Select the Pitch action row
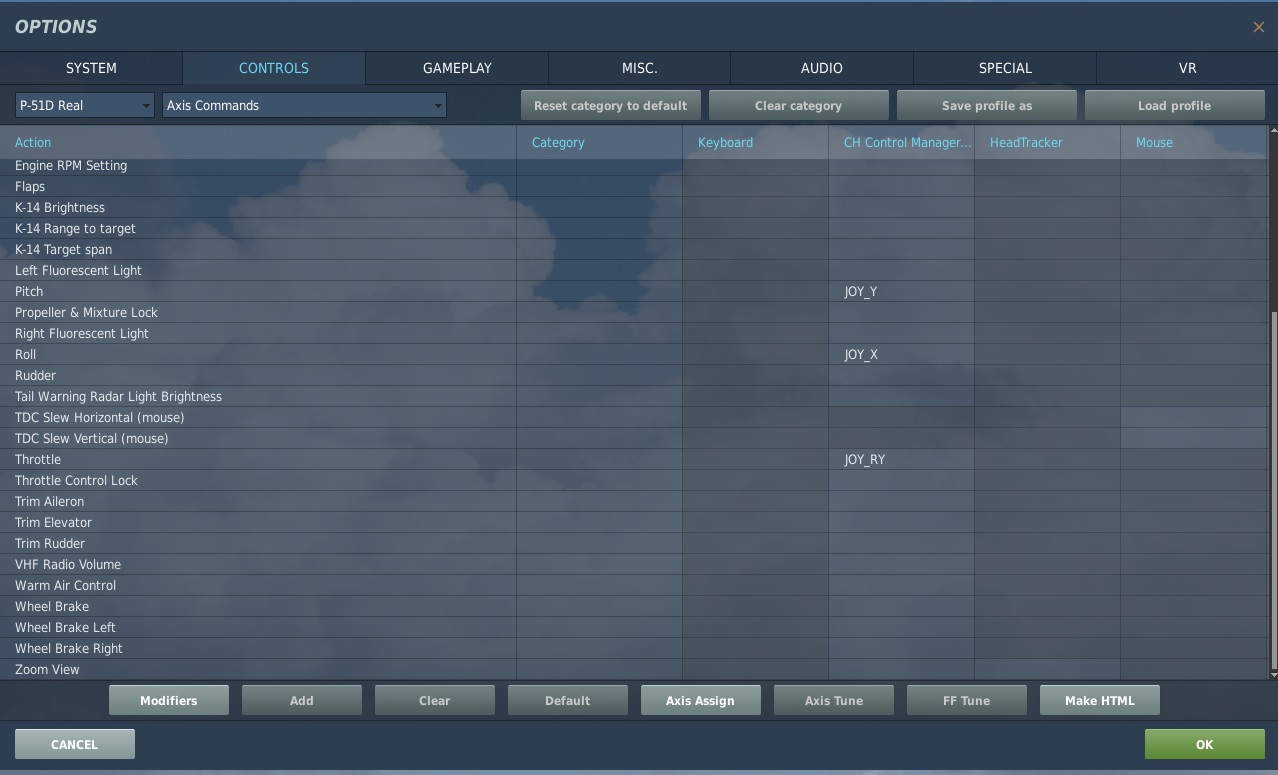The image size is (1278, 775). (x=633, y=291)
